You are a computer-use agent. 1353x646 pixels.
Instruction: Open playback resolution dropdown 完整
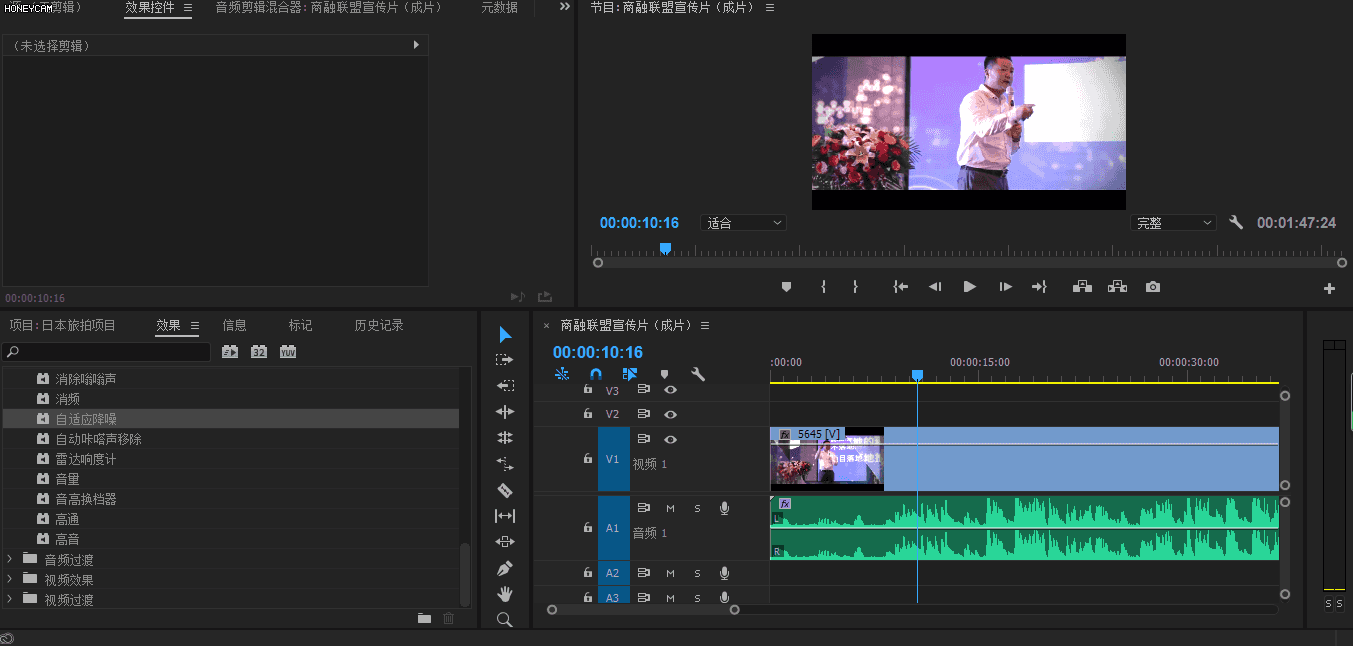coord(1173,223)
